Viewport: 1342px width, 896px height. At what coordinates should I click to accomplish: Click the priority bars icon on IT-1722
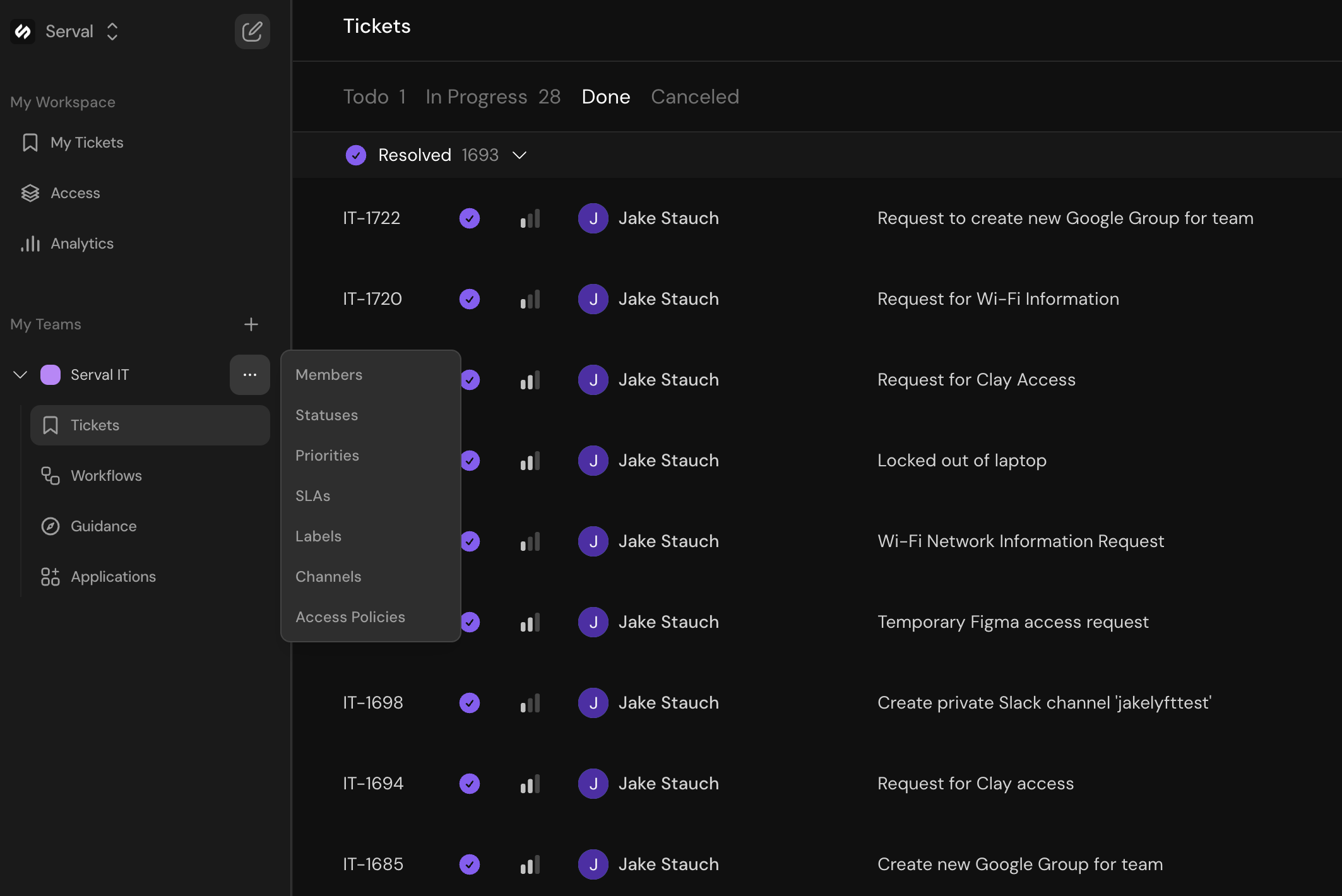(x=530, y=218)
